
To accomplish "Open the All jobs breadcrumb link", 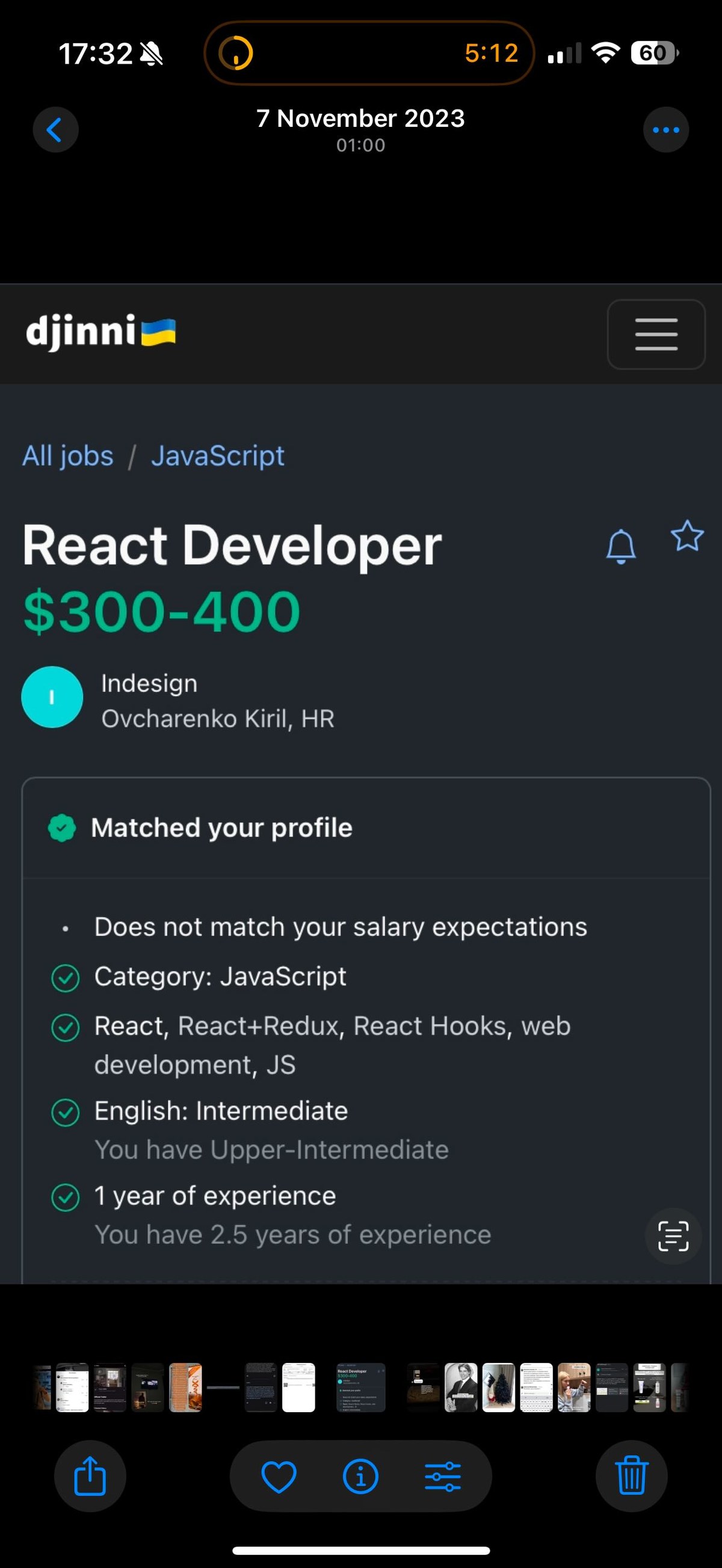I will [67, 456].
